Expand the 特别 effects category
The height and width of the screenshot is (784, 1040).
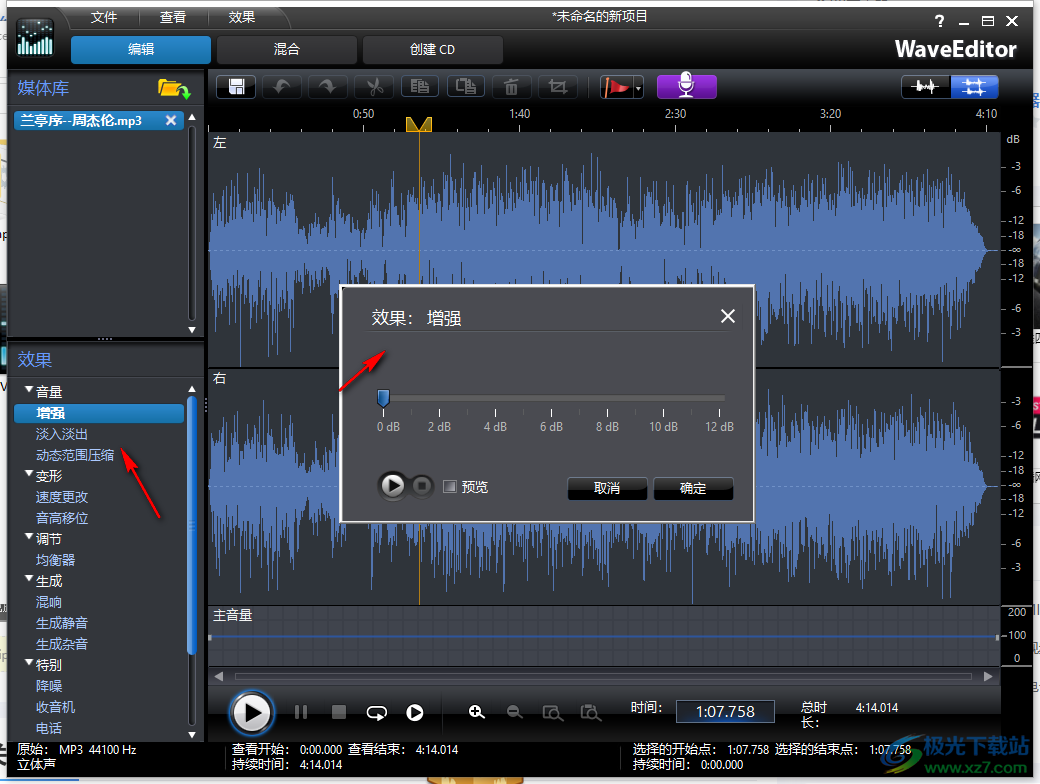pyautogui.click(x=29, y=664)
